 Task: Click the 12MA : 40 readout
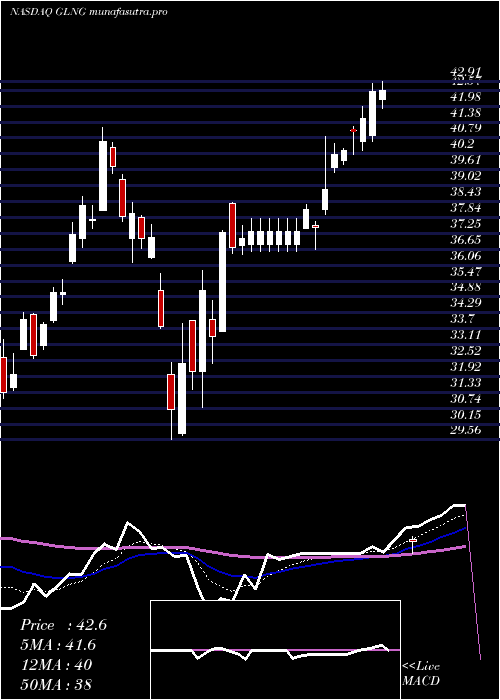click(56, 665)
